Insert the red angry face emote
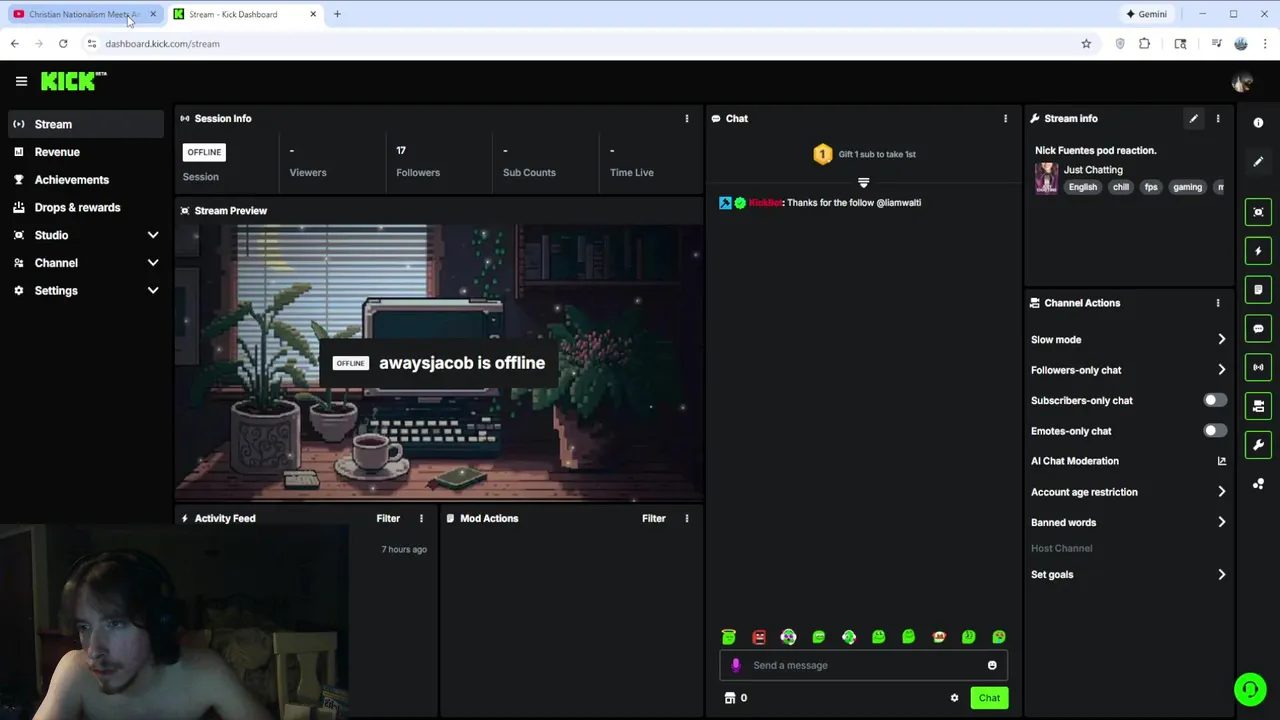Viewport: 1280px width, 720px height. 759,637
